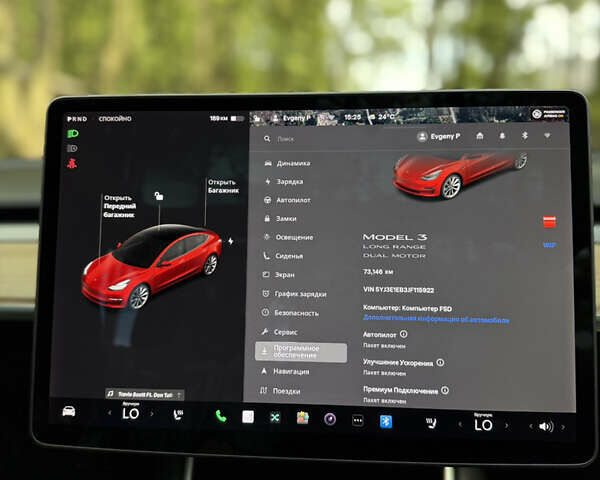Tap the HomeLink house icon in header
The image size is (600, 480).
[480, 136]
